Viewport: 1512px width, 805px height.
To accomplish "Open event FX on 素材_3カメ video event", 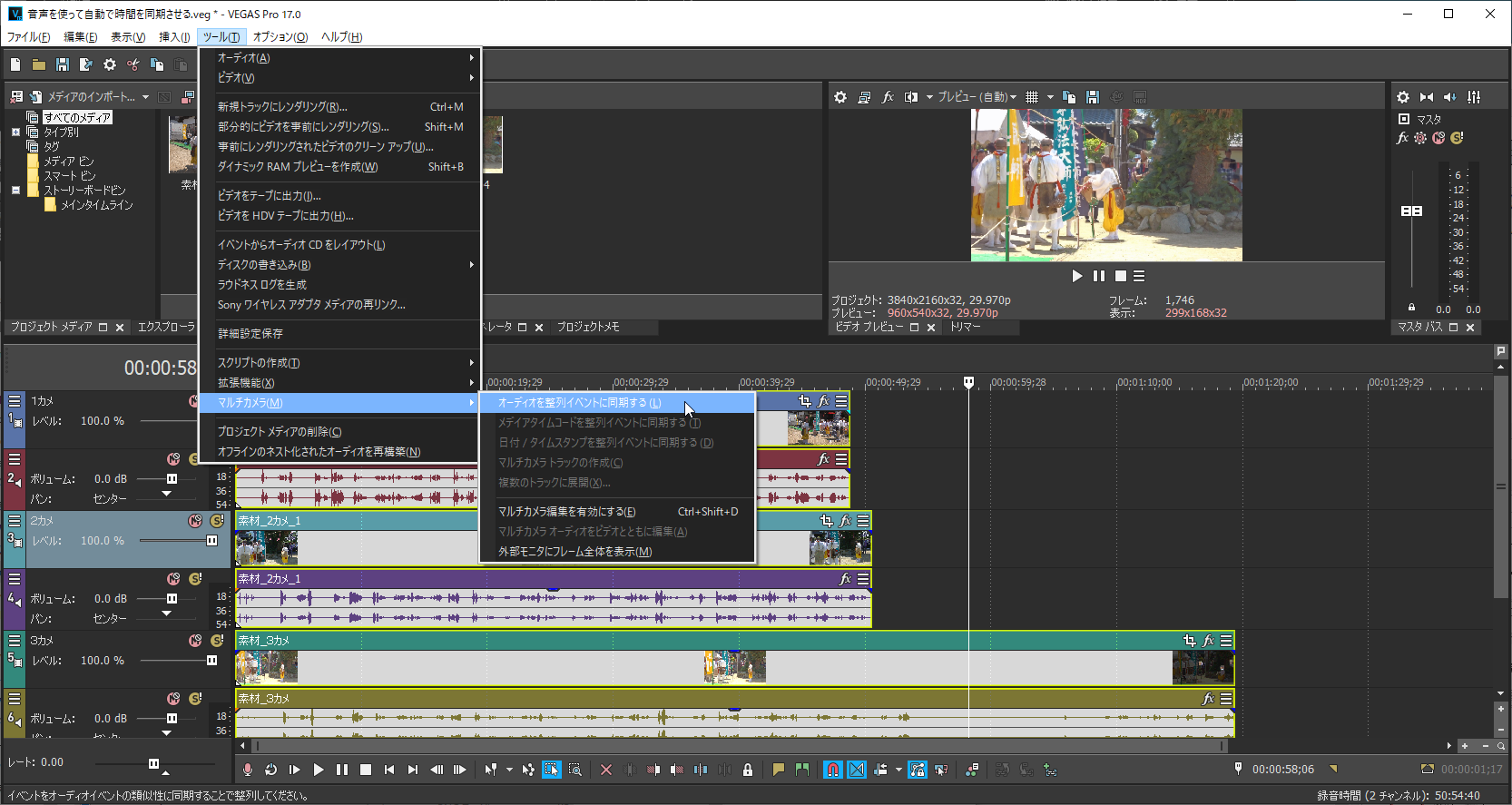I will [1208, 641].
